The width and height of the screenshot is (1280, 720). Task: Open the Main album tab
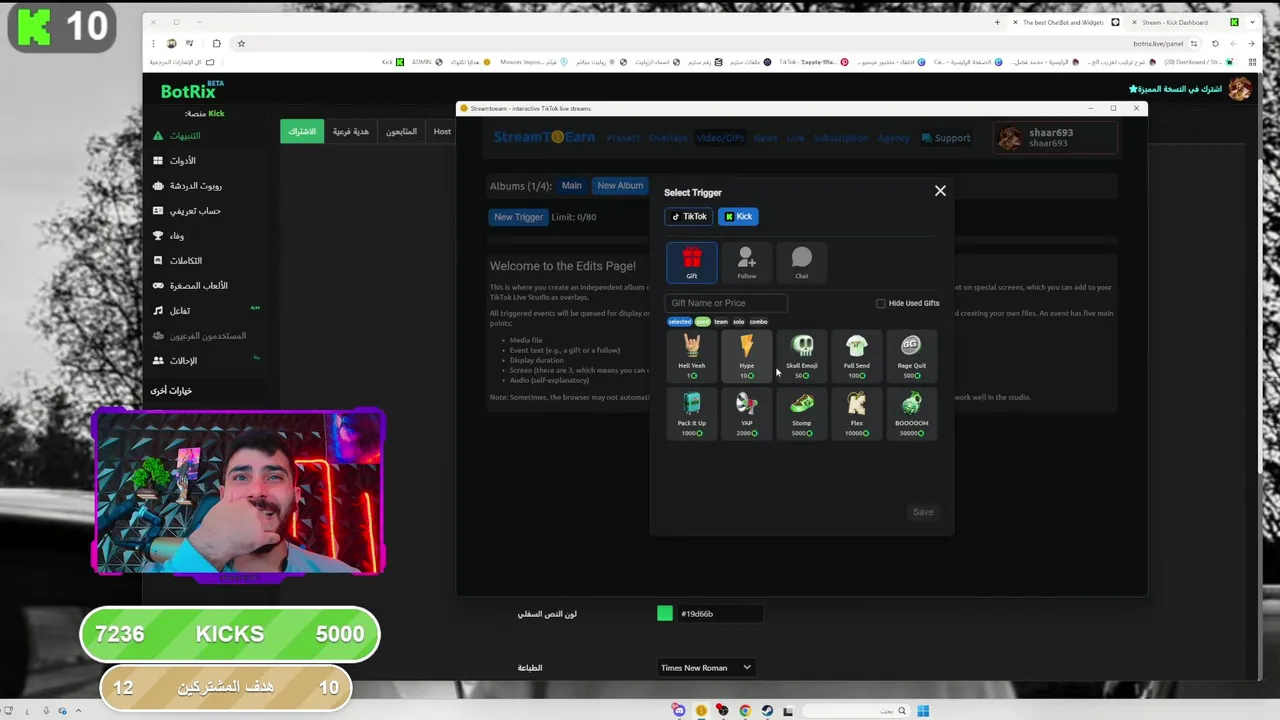click(571, 185)
